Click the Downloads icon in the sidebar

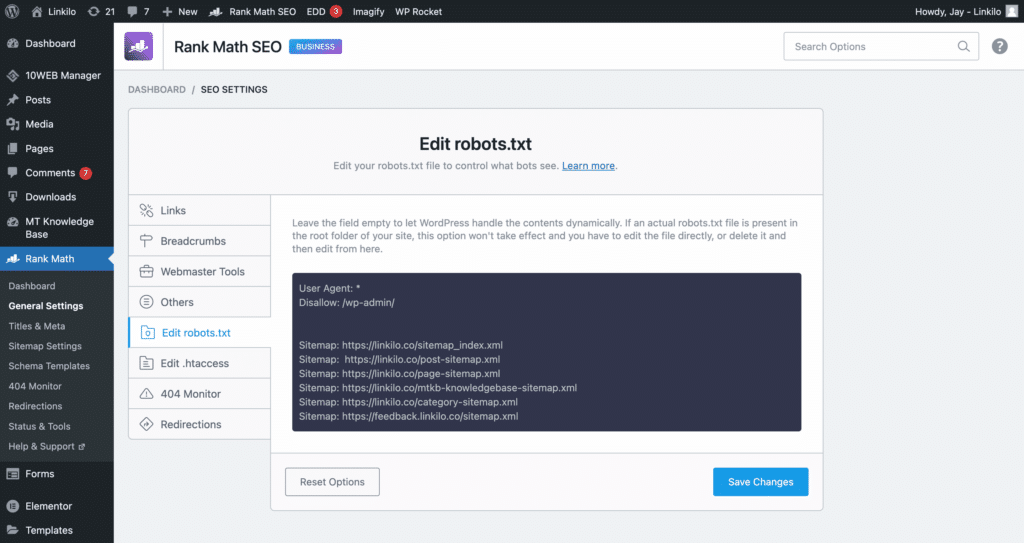12,197
